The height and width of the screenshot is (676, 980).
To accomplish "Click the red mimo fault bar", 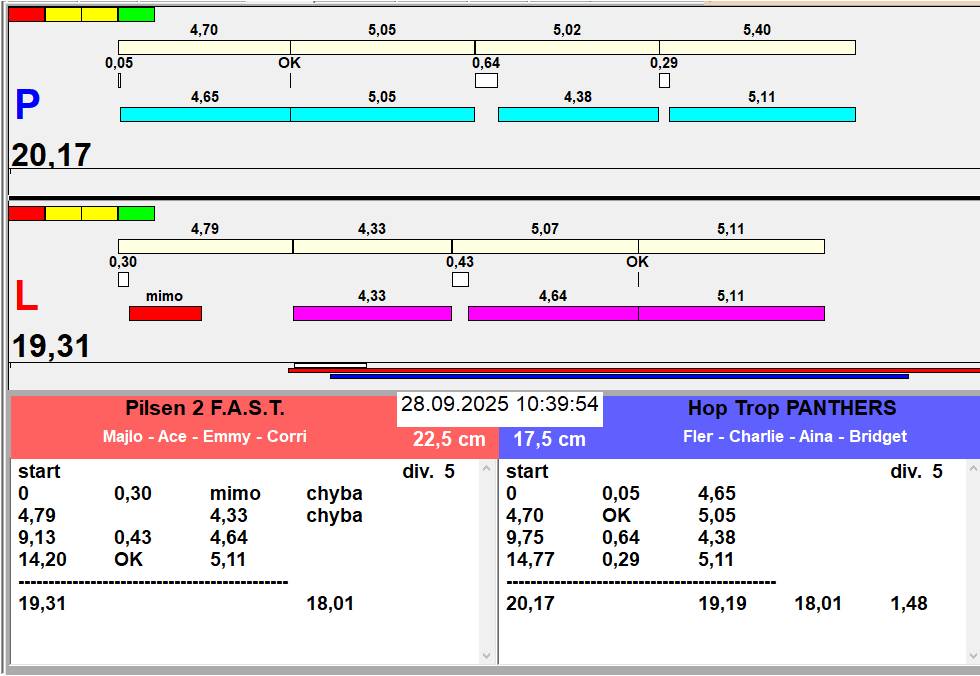I will [166, 314].
